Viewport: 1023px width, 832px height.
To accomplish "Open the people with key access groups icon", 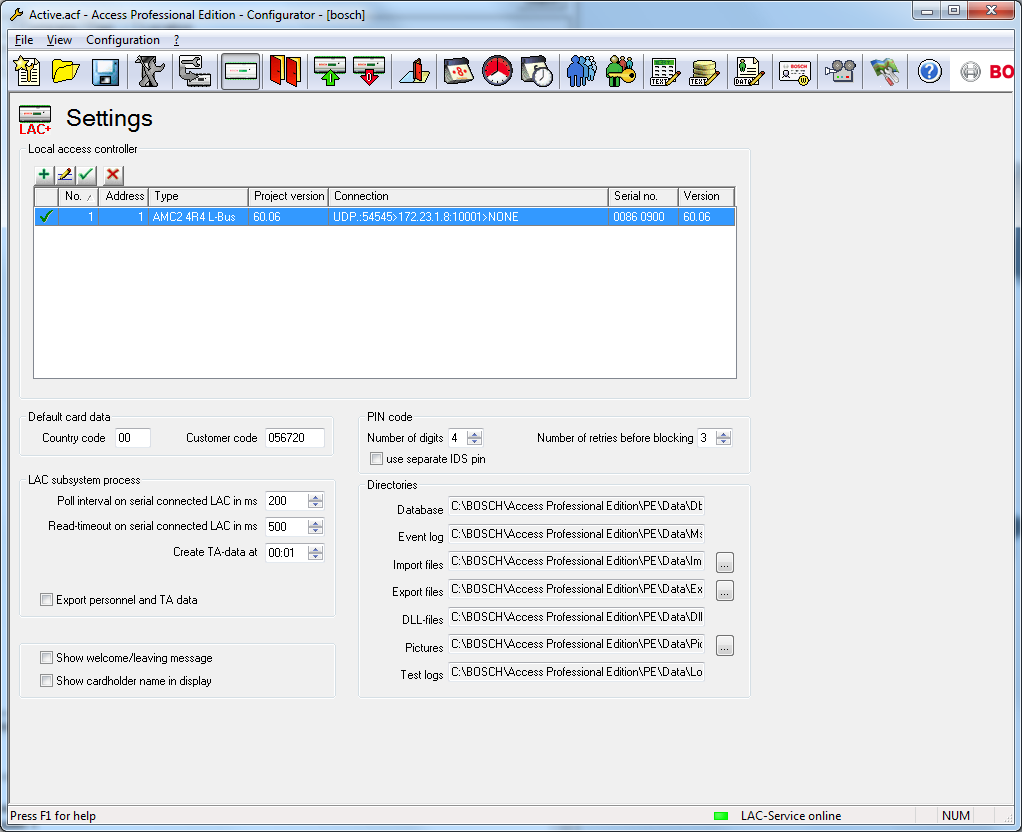I will [x=620, y=71].
